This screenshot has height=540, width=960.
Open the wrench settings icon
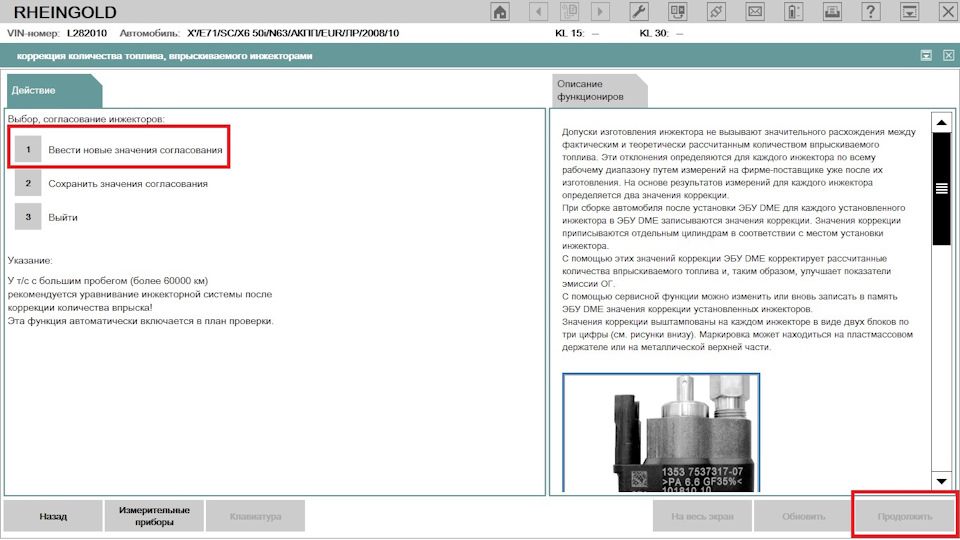[639, 12]
